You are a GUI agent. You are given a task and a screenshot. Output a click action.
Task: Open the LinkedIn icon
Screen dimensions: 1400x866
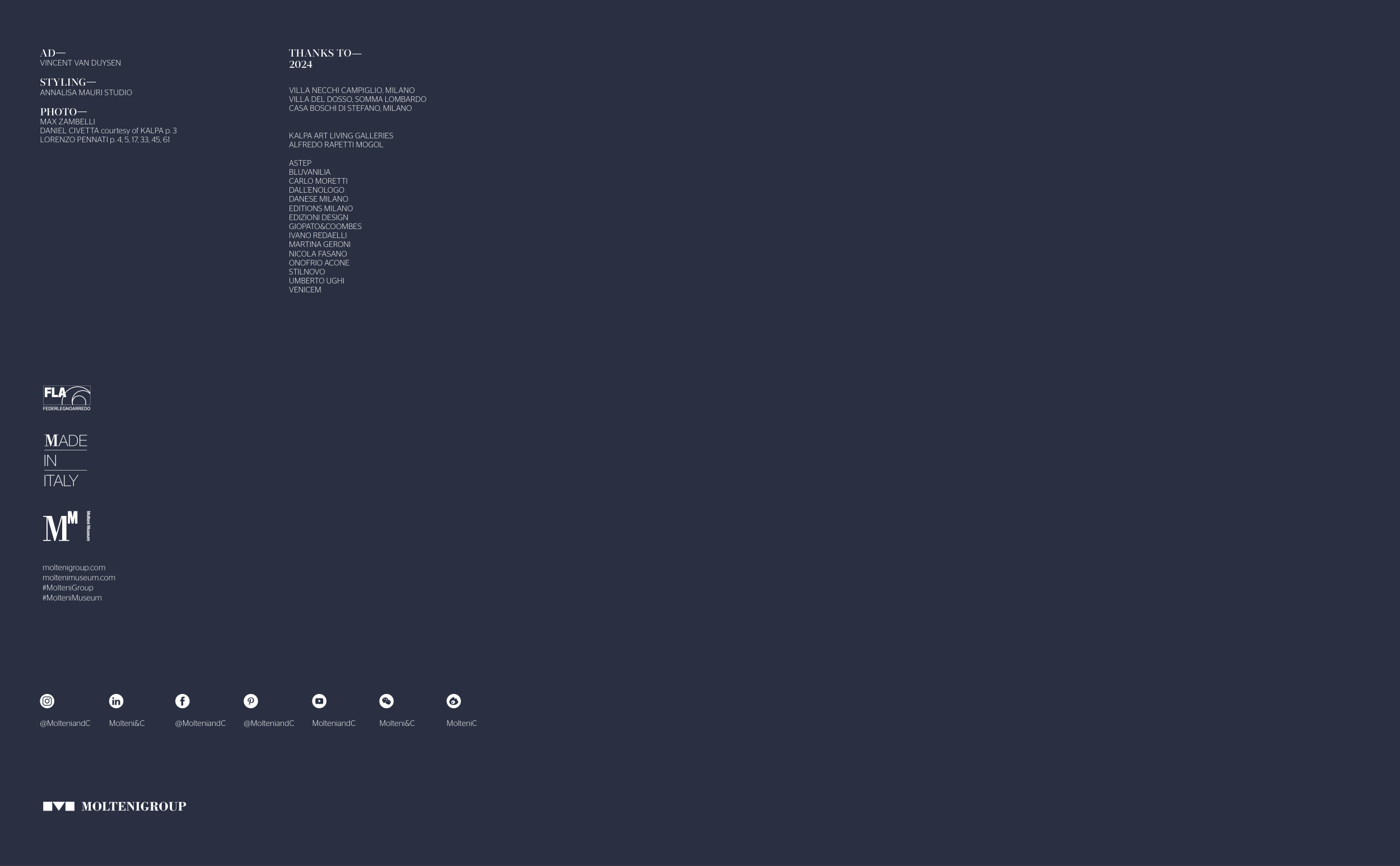tap(116, 701)
